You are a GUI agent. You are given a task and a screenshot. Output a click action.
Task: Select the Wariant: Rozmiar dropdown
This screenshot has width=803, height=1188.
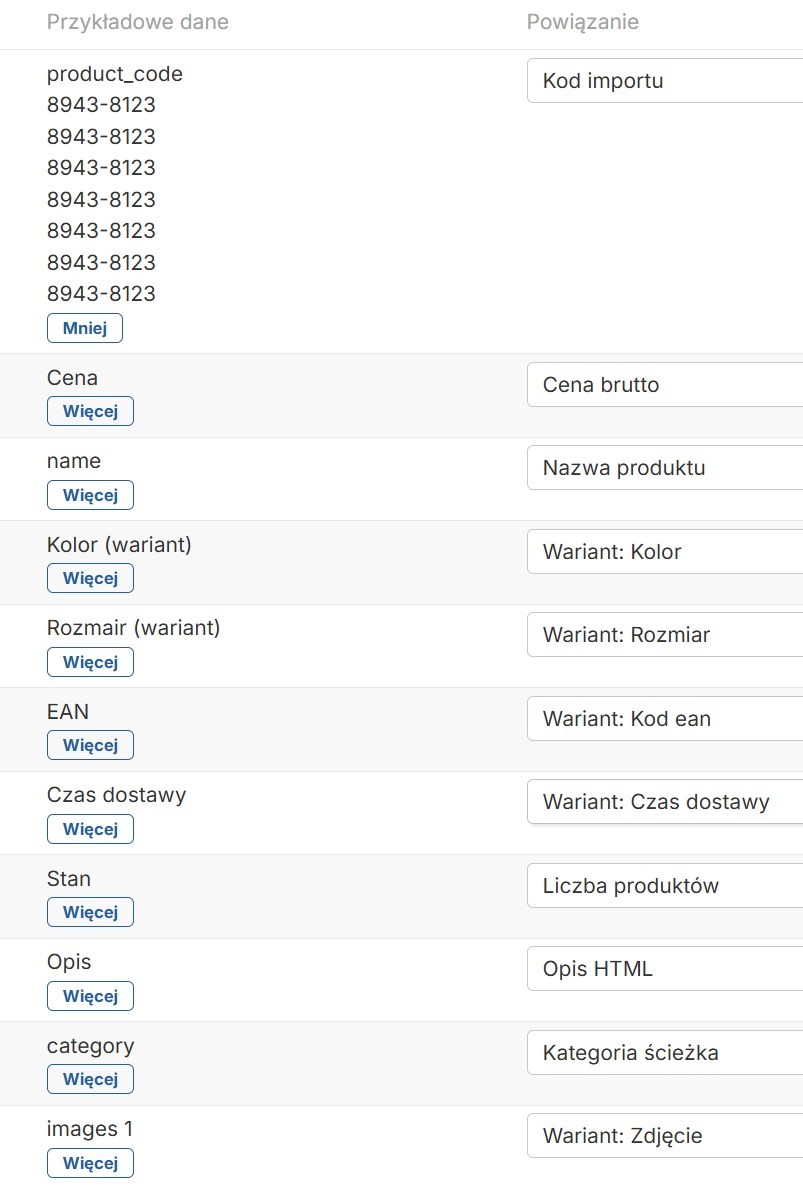(x=665, y=635)
